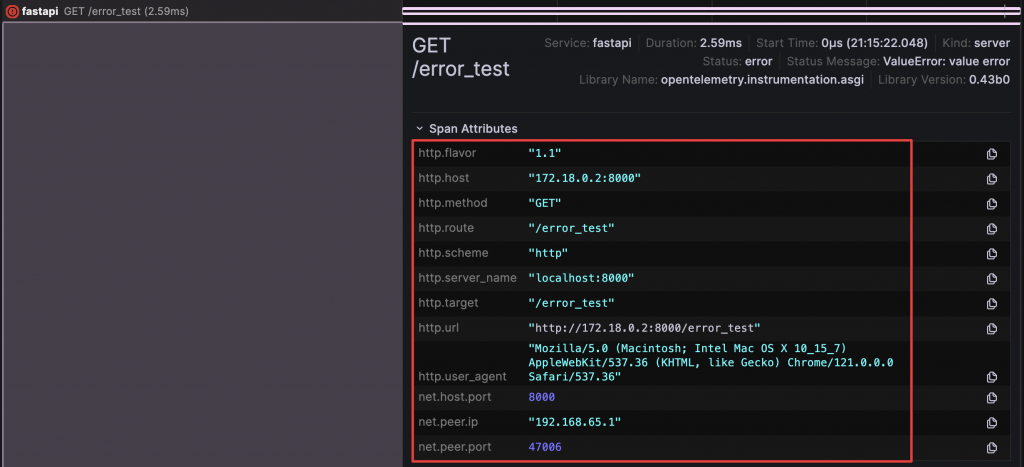Copy the http.scheme attribute value
Image resolution: width=1024 pixels, height=467 pixels.
point(992,254)
